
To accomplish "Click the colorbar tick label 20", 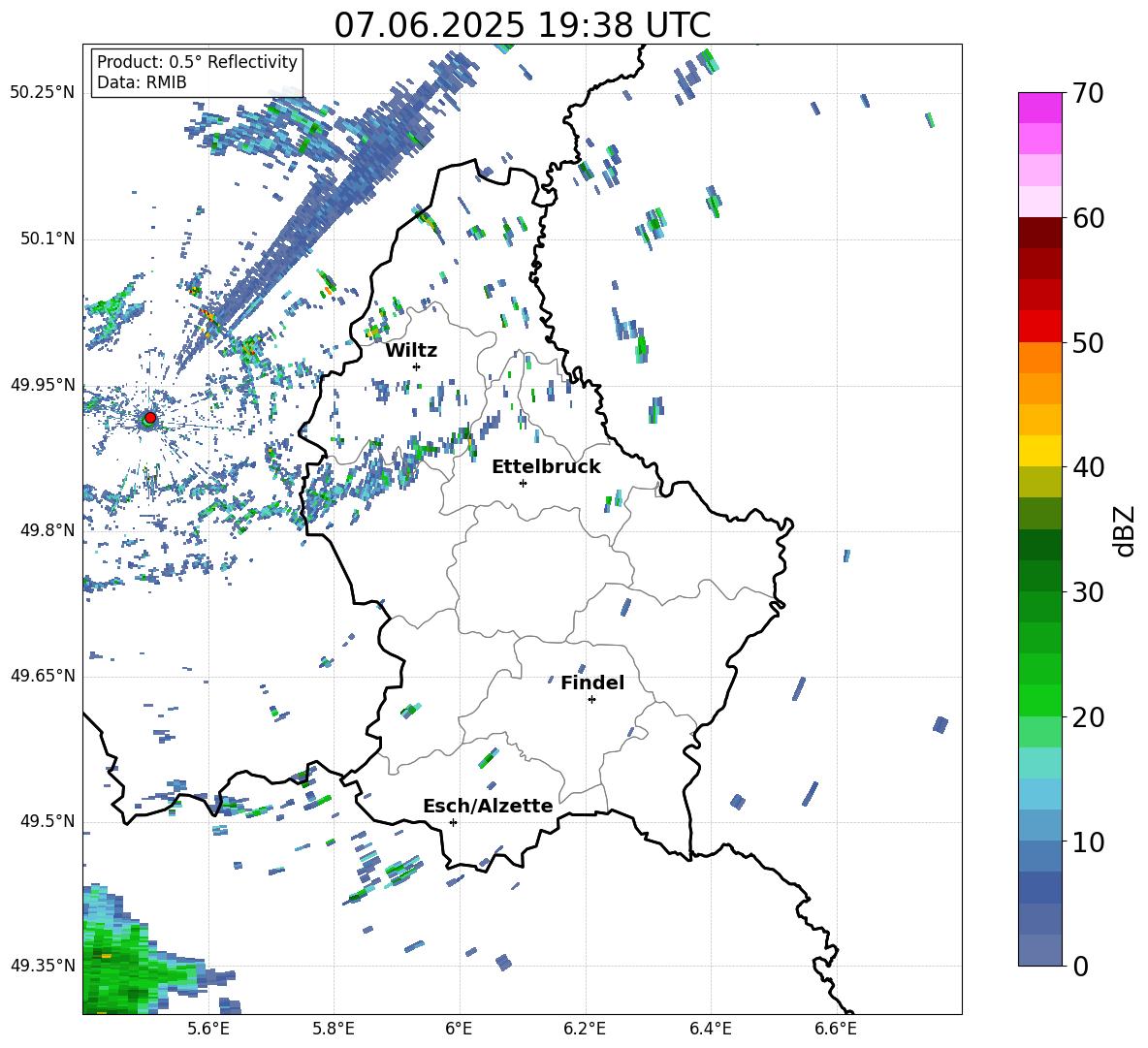I will tap(1088, 716).
